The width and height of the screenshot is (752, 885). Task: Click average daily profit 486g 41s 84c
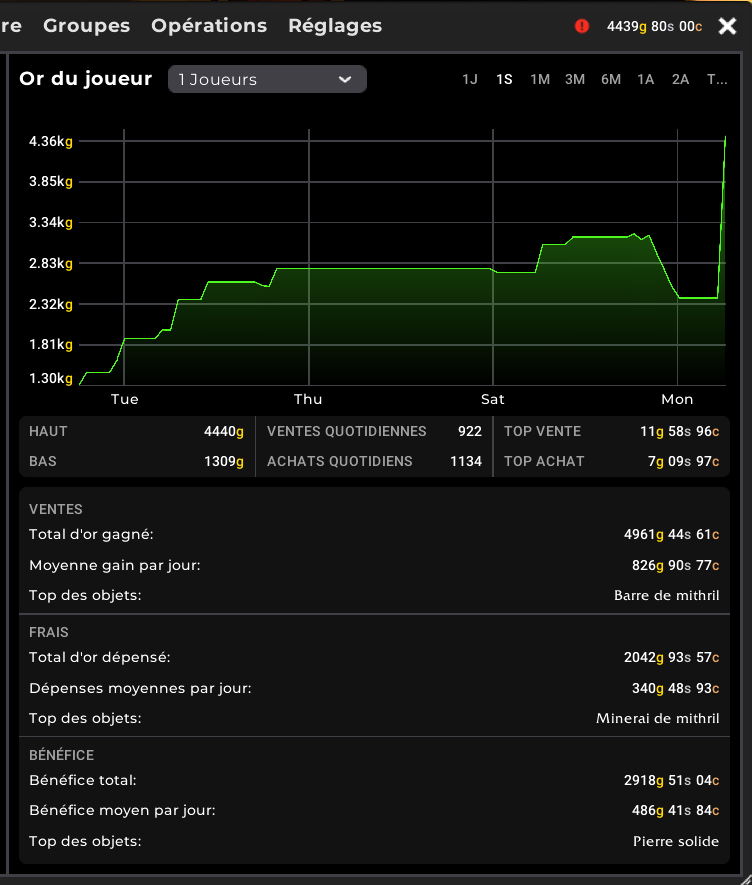(x=675, y=810)
